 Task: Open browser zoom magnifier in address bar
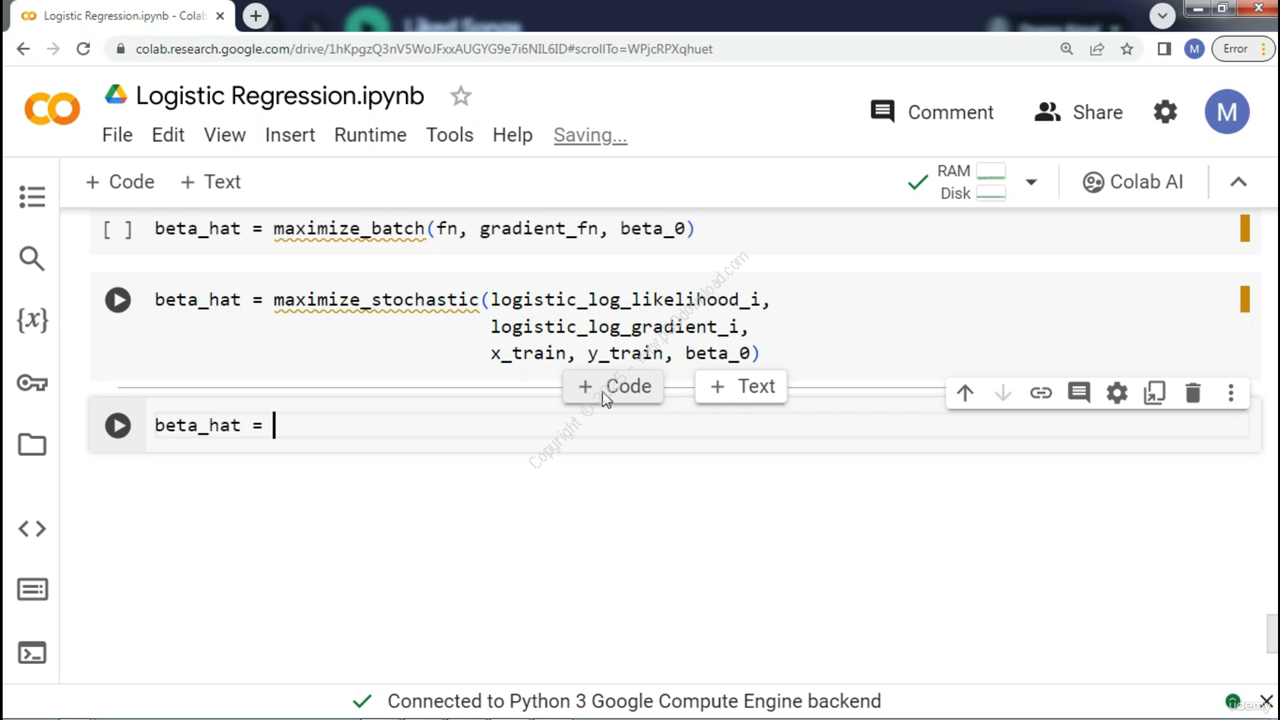tap(1067, 48)
